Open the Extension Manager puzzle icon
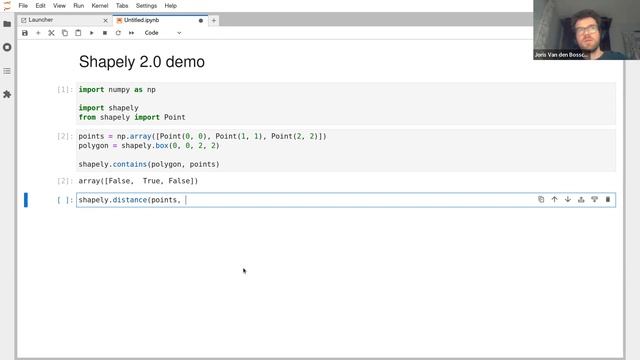The image size is (640, 360). (7, 94)
